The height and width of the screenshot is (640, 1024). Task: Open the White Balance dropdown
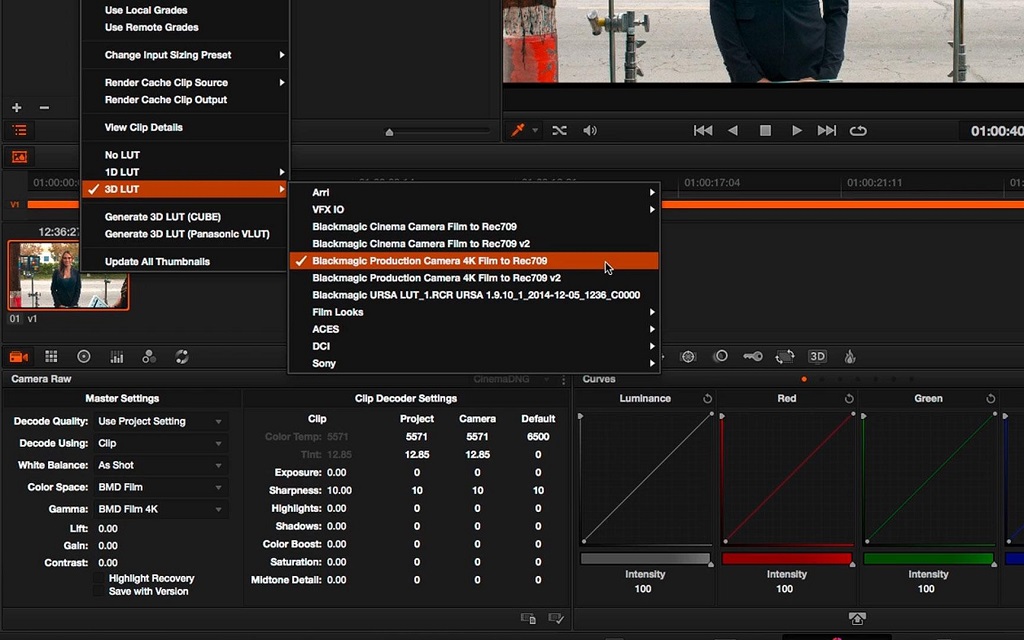tap(161, 465)
